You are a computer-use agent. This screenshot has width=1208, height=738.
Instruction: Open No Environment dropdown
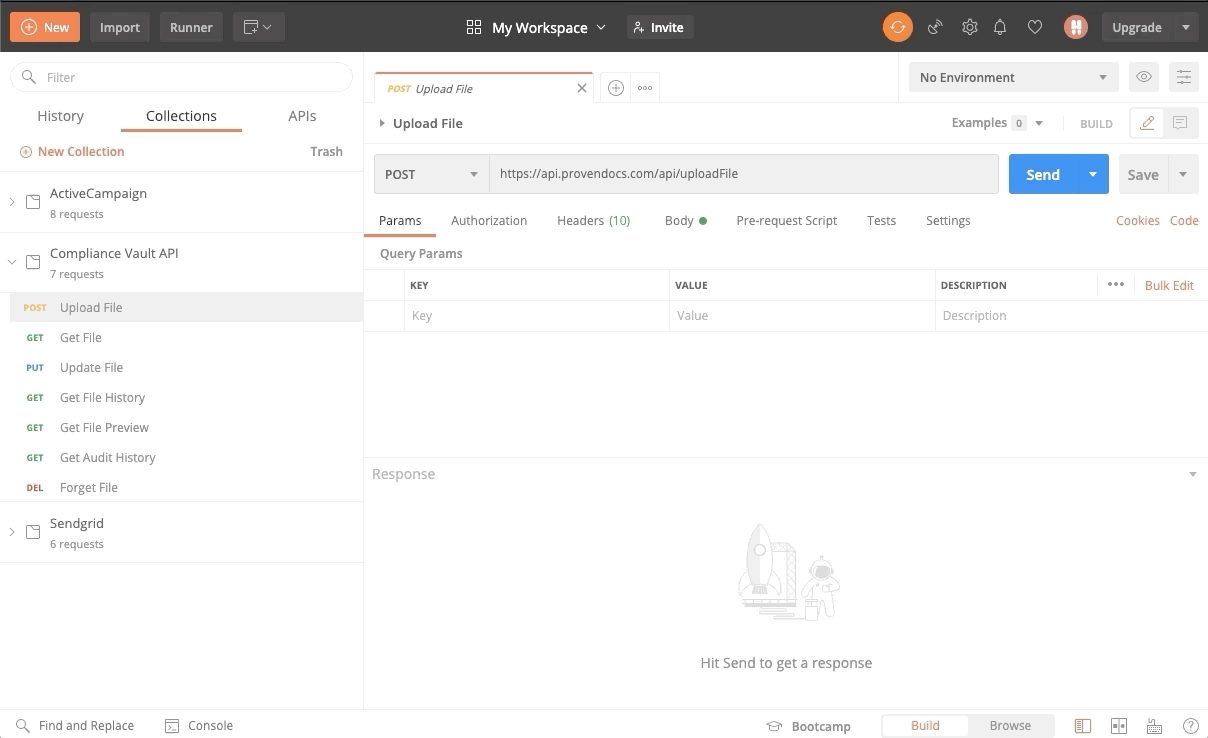click(1014, 77)
